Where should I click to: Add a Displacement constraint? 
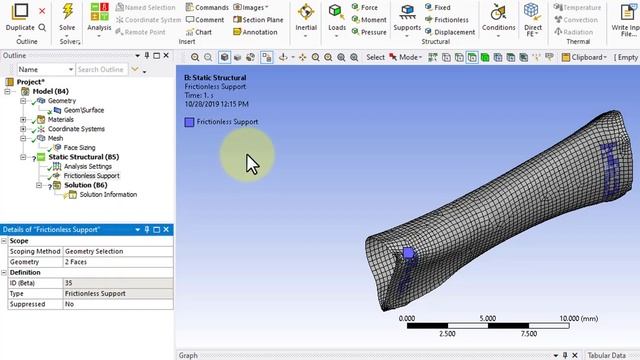tap(450, 32)
